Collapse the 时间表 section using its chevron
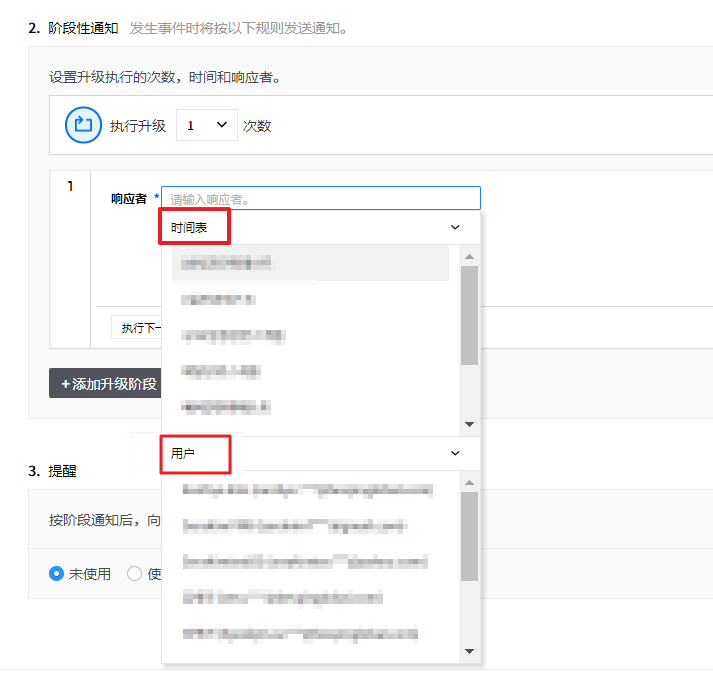The width and height of the screenshot is (713, 684). pyautogui.click(x=456, y=228)
